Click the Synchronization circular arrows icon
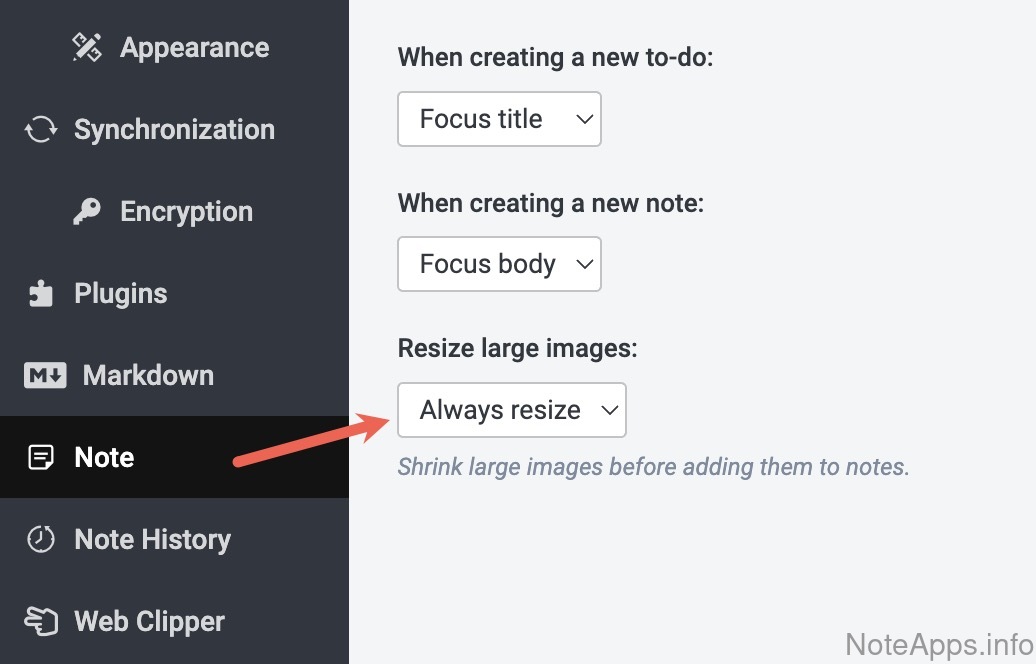This screenshot has width=1036, height=664. pos(41,130)
